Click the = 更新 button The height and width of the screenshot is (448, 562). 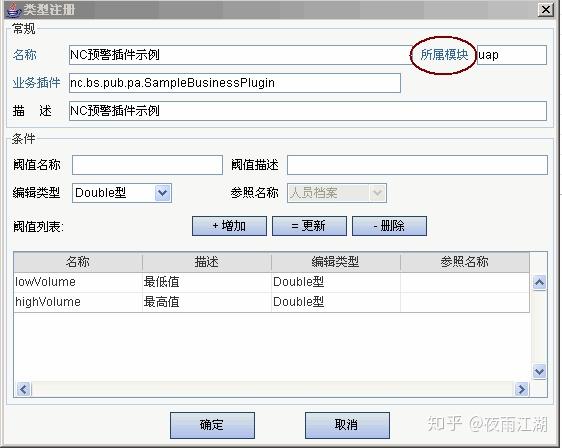pos(309,226)
